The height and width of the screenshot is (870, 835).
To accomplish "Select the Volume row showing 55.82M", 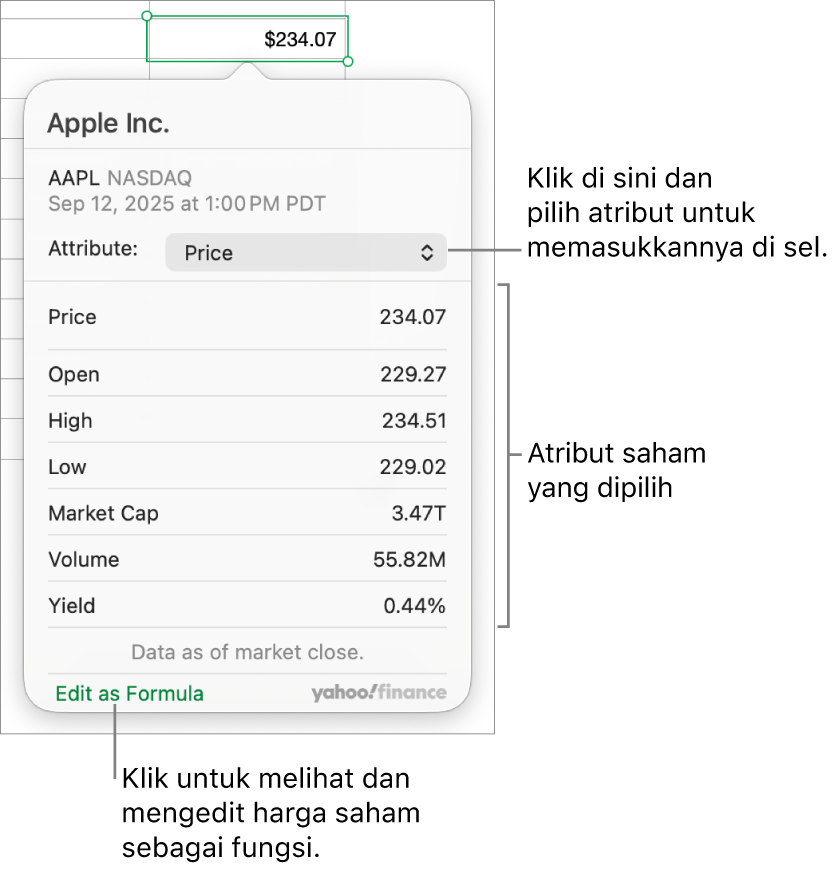I will 247,559.
